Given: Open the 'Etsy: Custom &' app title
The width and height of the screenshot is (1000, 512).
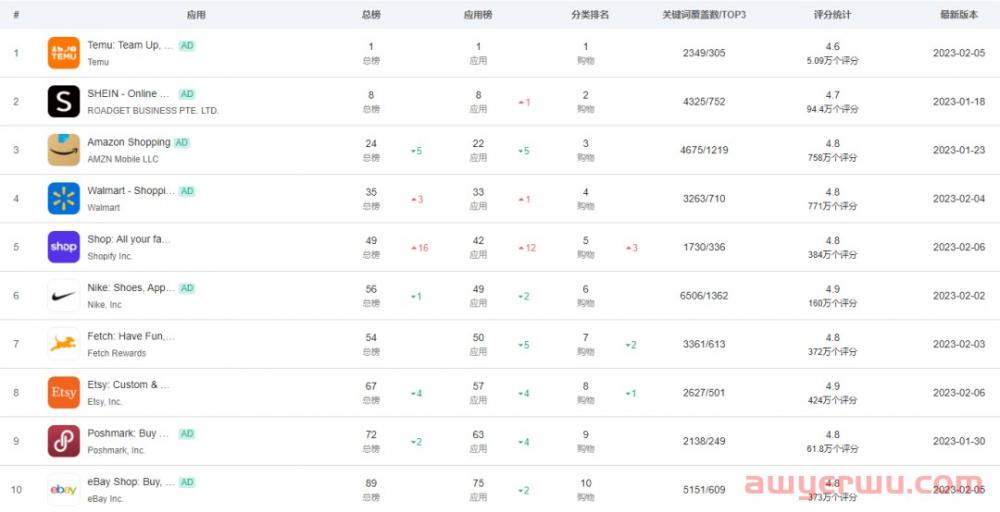Looking at the screenshot, I should (x=128, y=384).
